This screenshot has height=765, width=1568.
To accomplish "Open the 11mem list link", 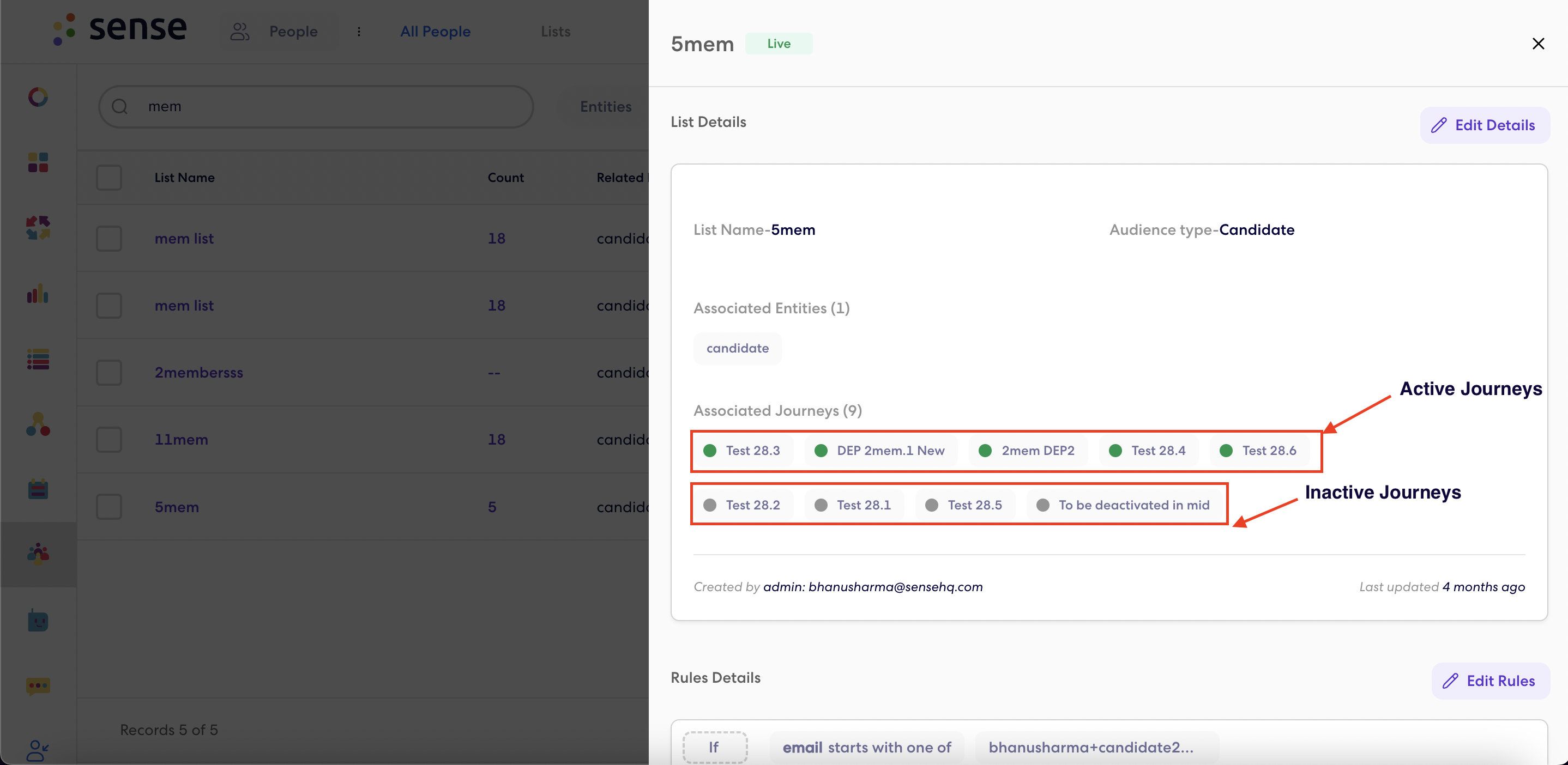I will [181, 439].
